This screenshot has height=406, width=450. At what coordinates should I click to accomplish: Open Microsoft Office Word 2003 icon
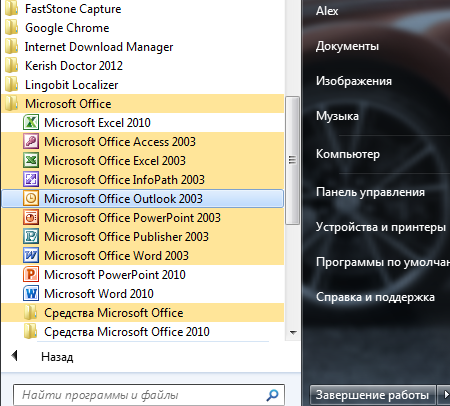click(31, 255)
